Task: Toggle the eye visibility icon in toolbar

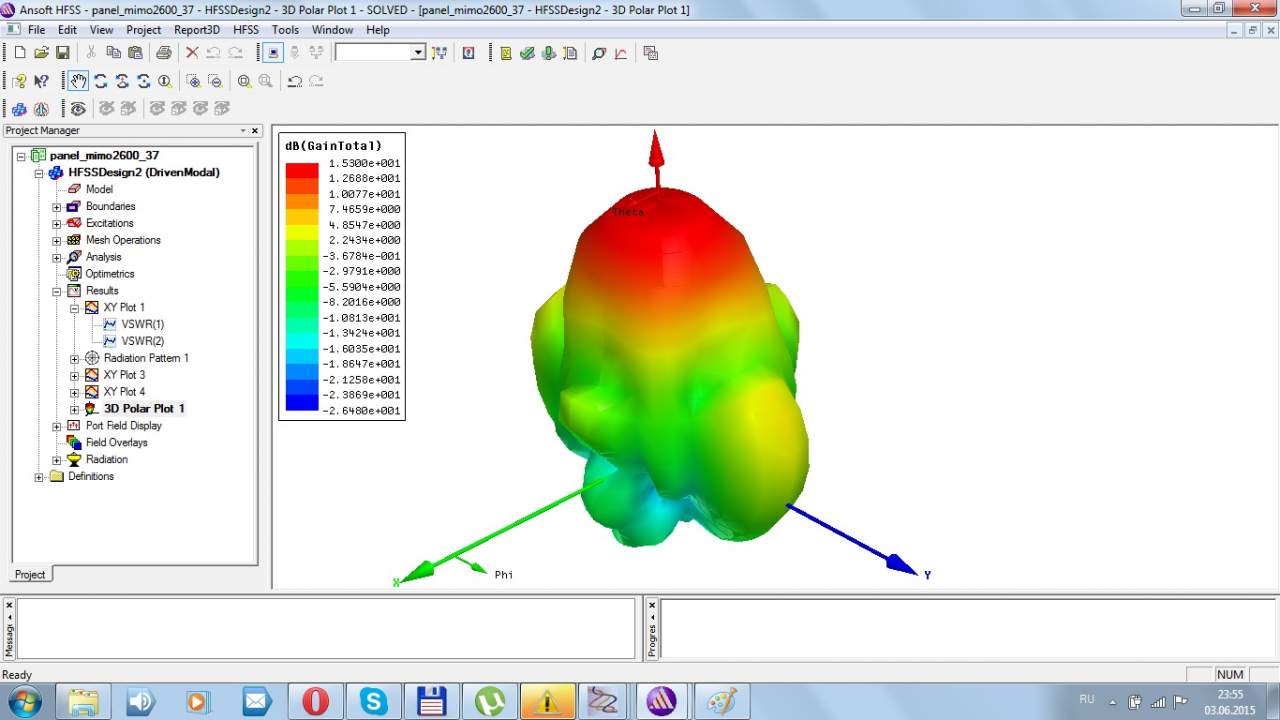Action: point(78,108)
